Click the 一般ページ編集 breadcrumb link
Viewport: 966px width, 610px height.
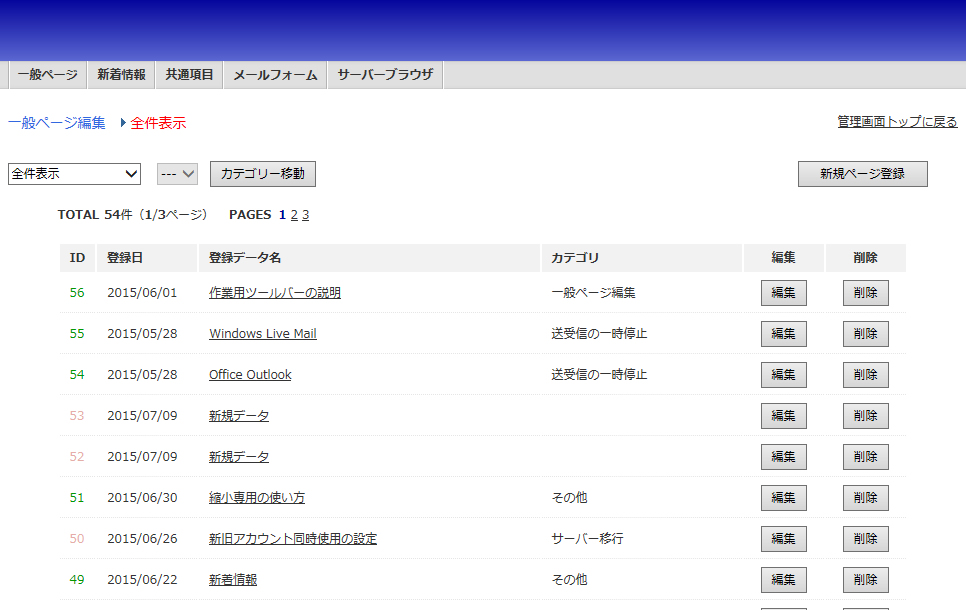click(56, 123)
